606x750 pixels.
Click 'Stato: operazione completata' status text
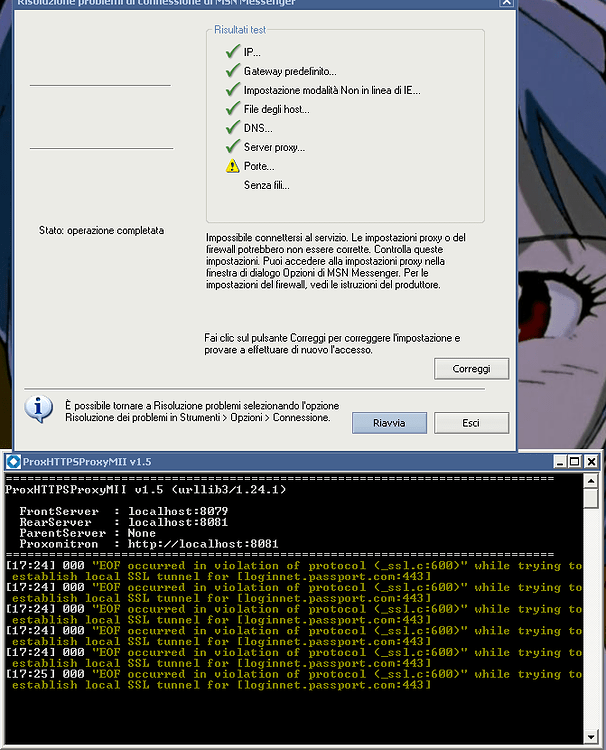coord(101,231)
